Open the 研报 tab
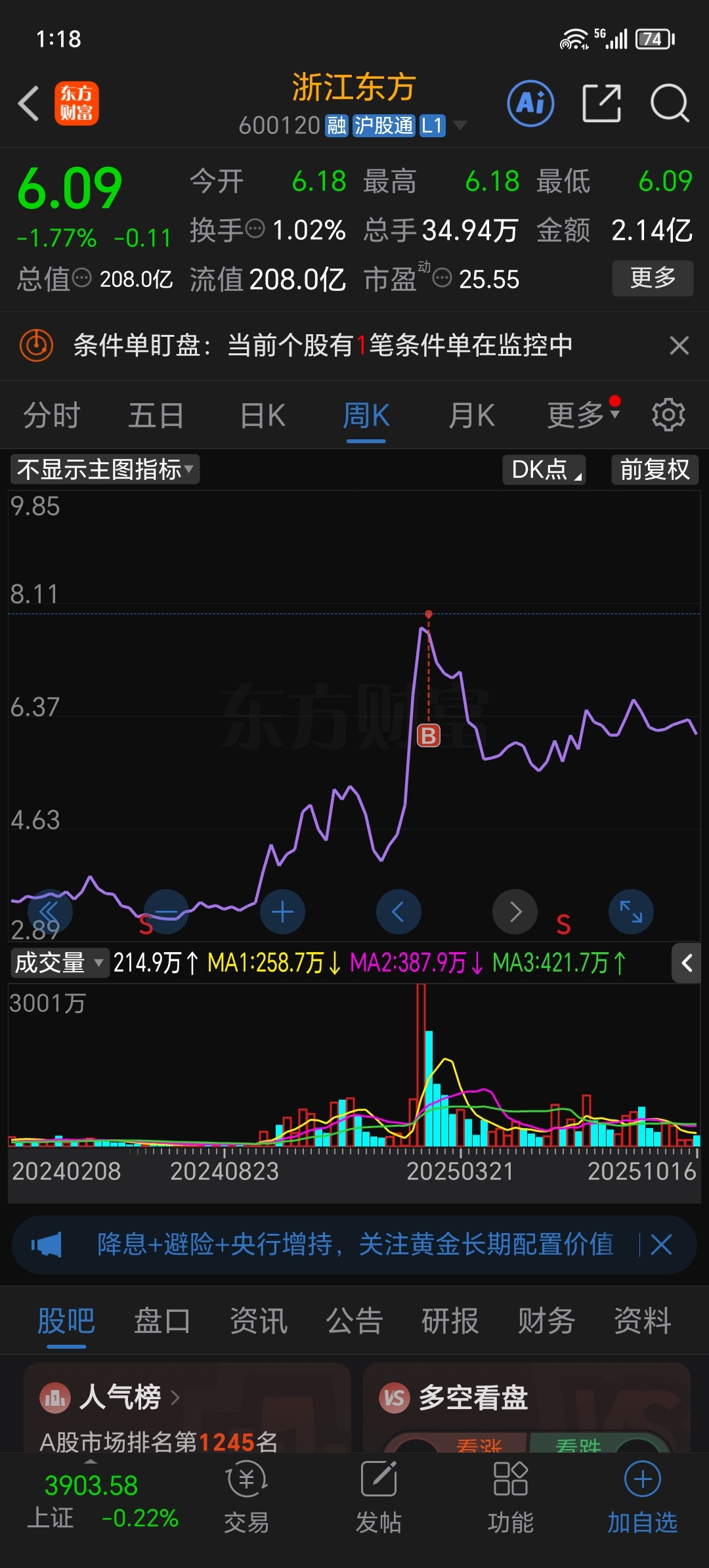 [450, 1320]
